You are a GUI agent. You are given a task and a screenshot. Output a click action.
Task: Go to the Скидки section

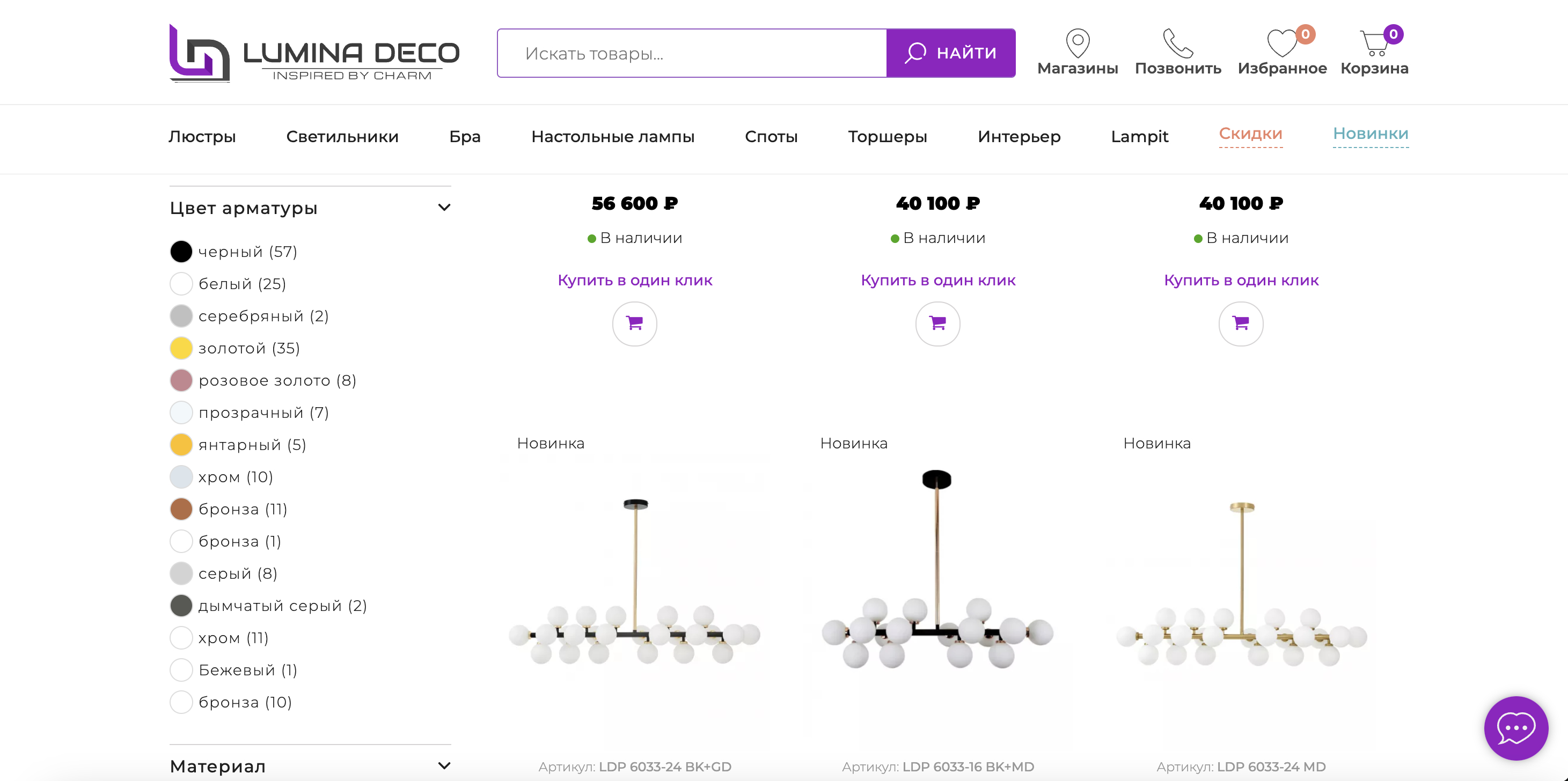[x=1250, y=134]
